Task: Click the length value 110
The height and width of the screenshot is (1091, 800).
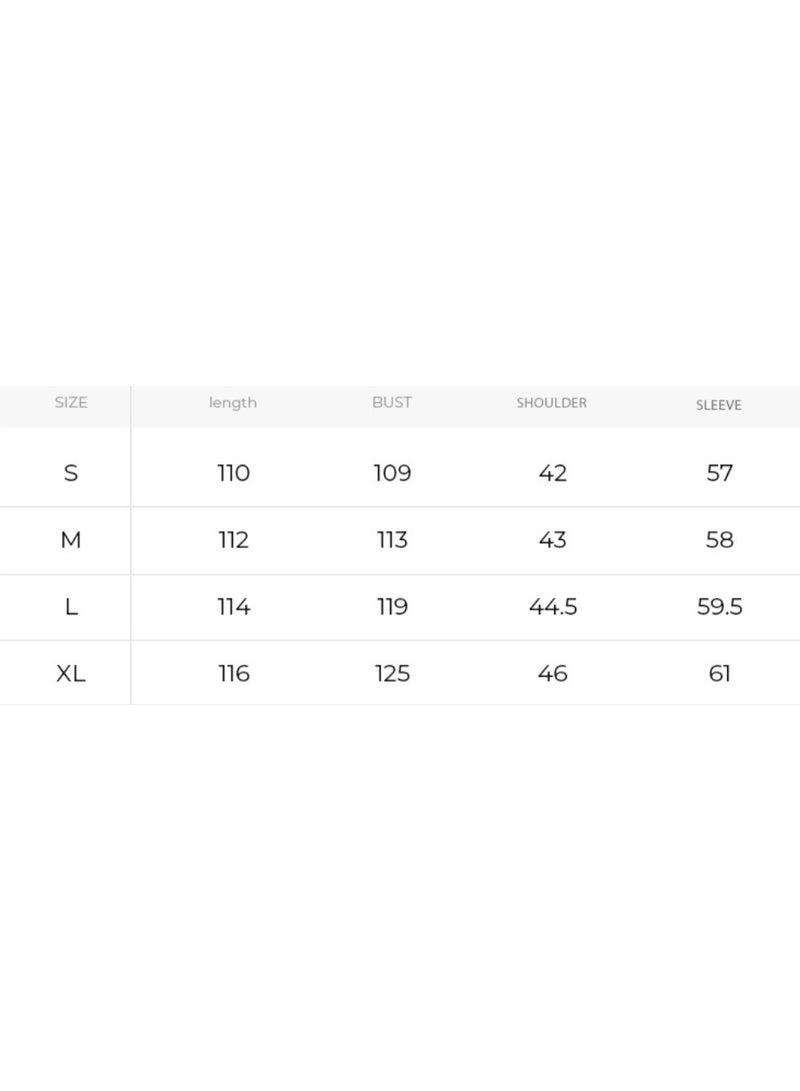Action: point(234,473)
